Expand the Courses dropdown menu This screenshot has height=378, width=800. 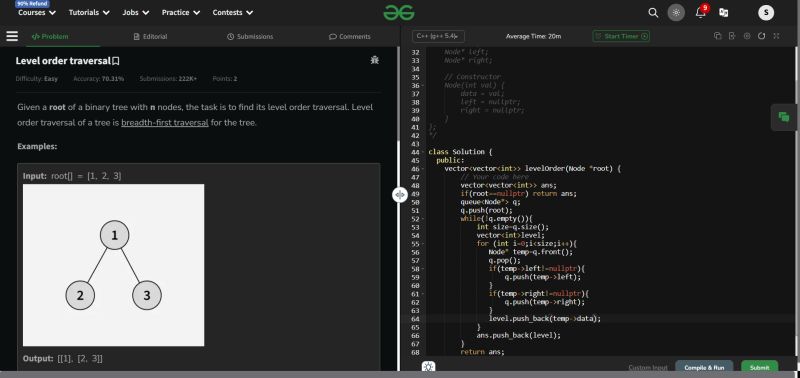tap(37, 13)
